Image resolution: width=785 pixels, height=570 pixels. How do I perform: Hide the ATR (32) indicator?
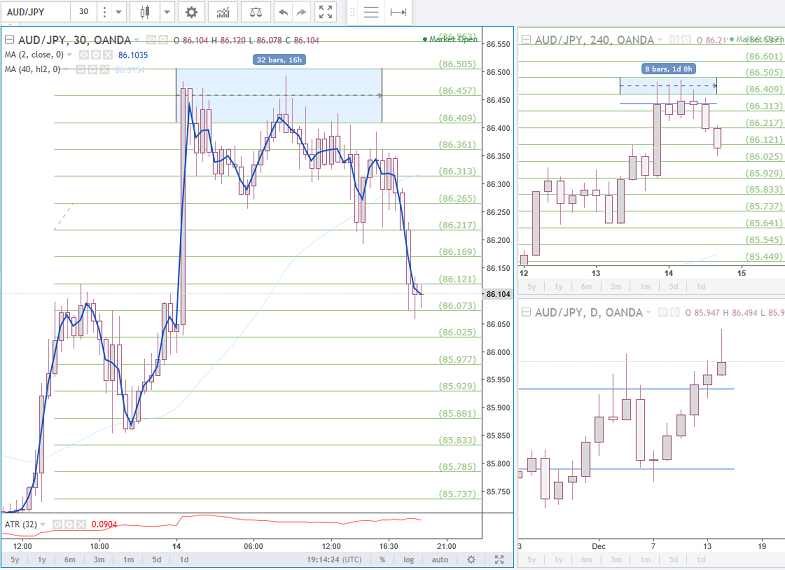(57, 524)
